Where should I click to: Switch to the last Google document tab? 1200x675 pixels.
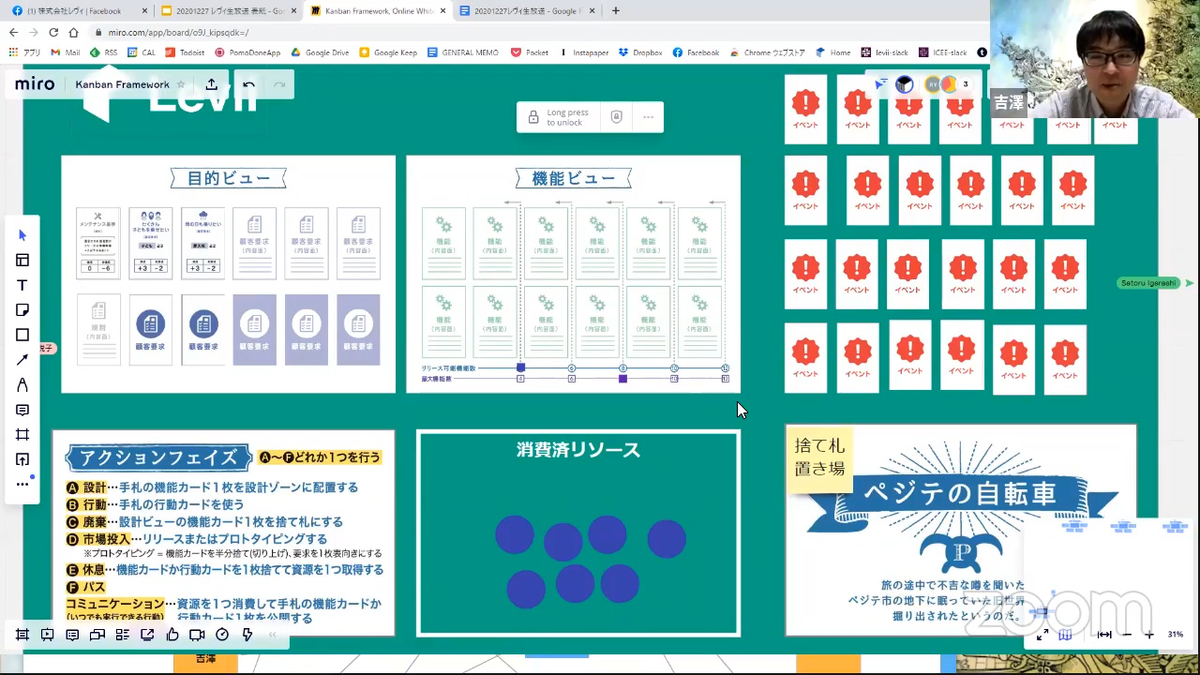527,11
